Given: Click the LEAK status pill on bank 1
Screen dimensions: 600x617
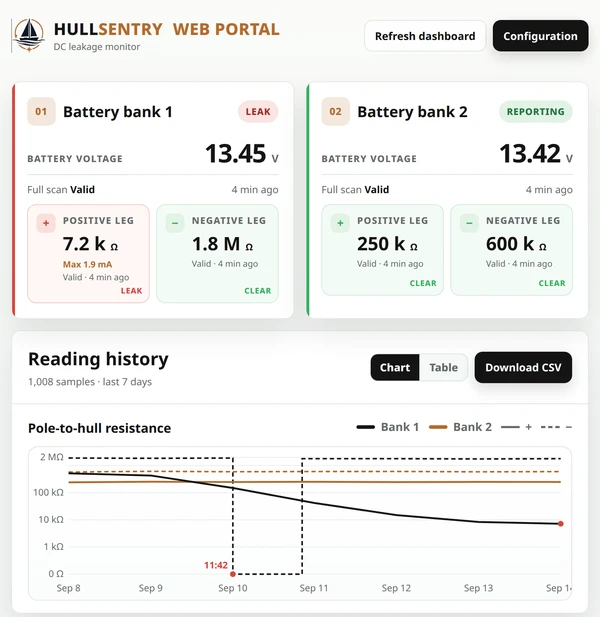Looking at the screenshot, I should (x=258, y=112).
